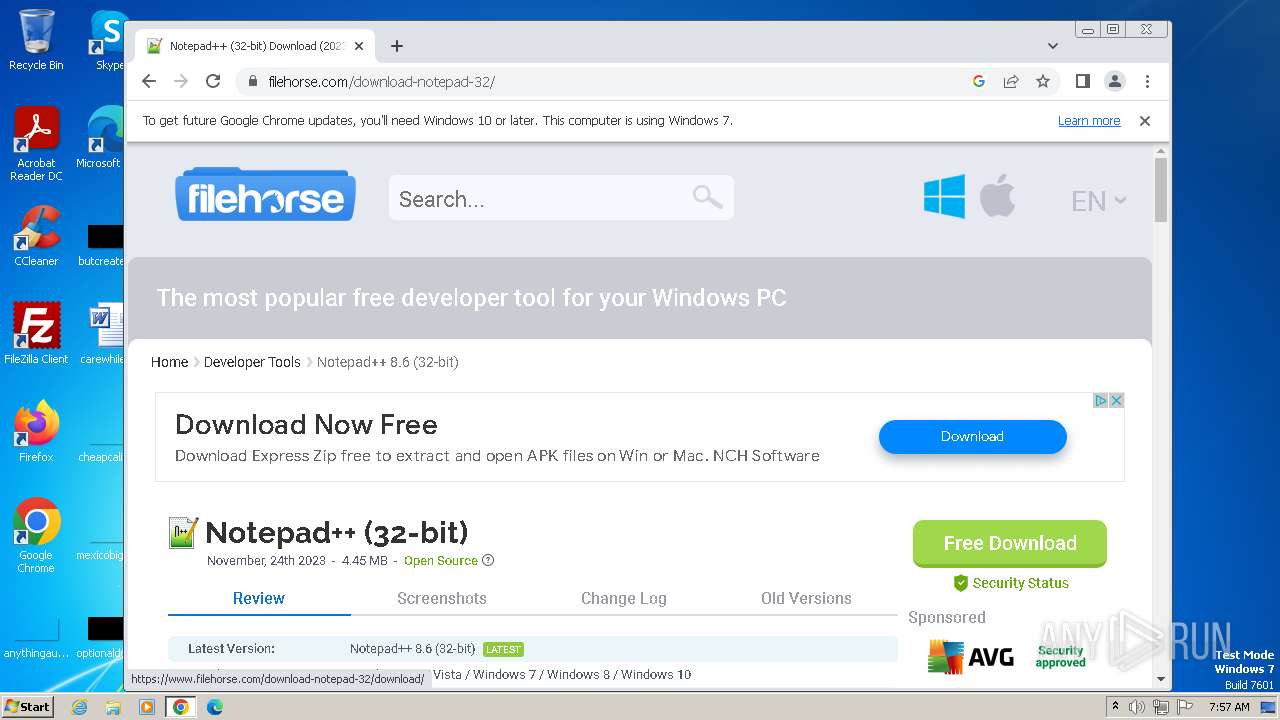Image resolution: width=1280 pixels, height=720 pixels.
Task: Open the Recycle Bin desktop icon
Action: pos(36,40)
